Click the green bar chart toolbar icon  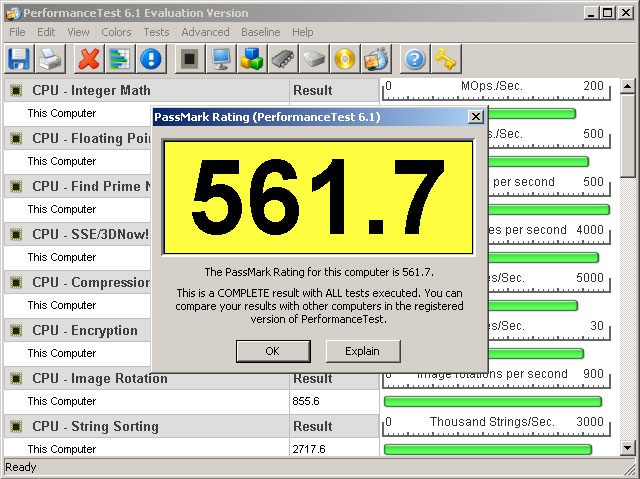[x=120, y=59]
